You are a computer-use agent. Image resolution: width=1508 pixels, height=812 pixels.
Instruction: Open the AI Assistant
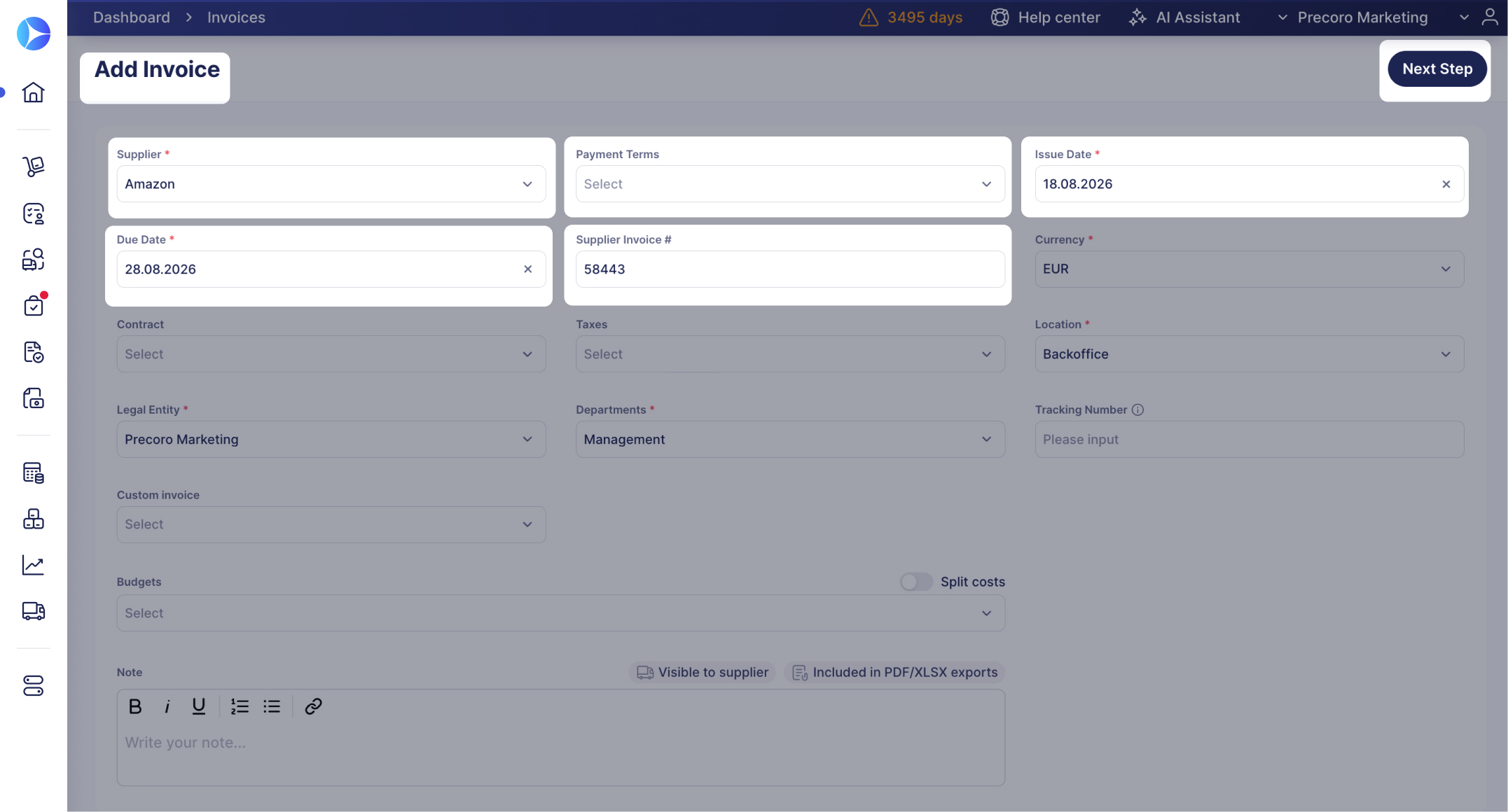coord(1184,17)
